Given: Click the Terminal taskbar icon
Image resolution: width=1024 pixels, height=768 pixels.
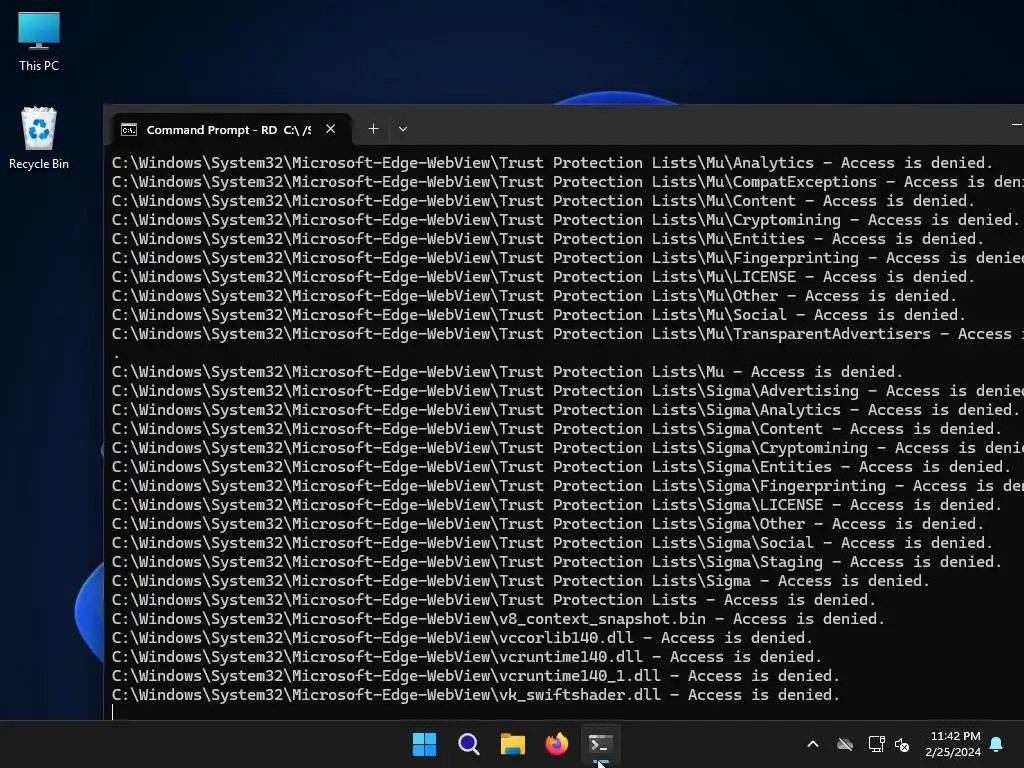Looking at the screenshot, I should click(x=600, y=744).
